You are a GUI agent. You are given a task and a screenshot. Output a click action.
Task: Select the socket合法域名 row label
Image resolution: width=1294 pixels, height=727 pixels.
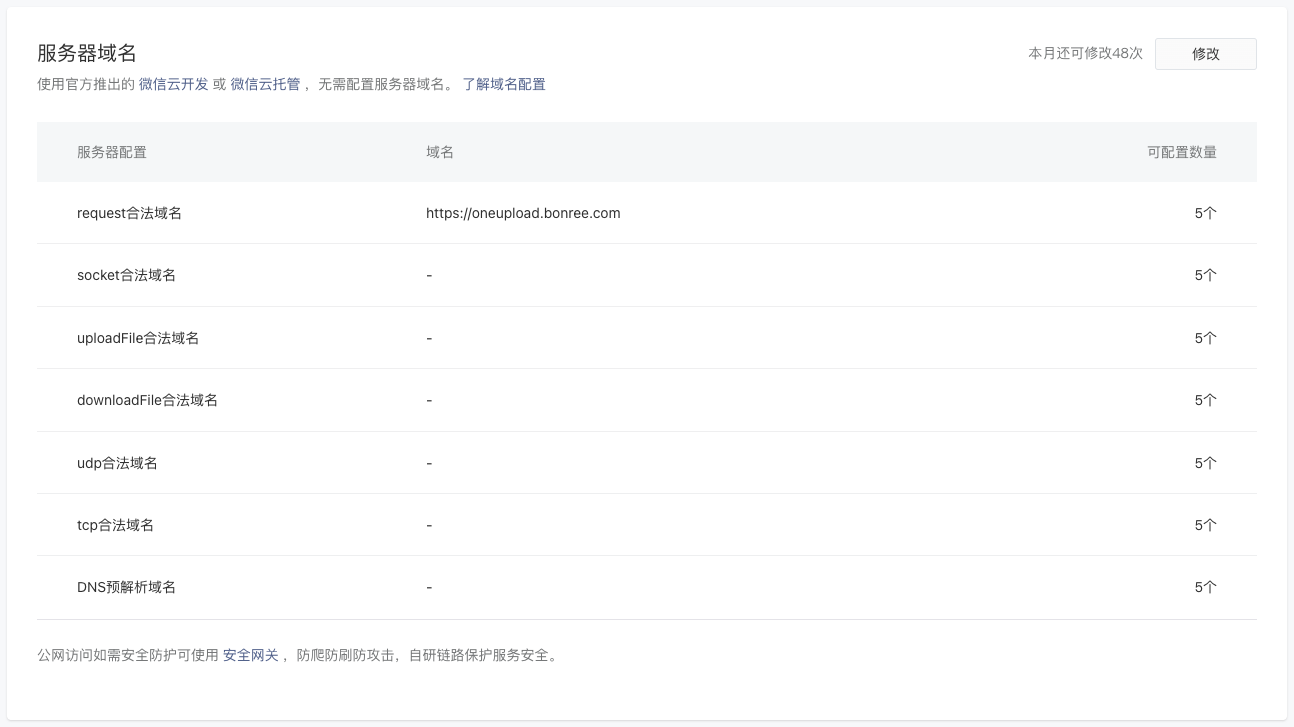click(126, 275)
